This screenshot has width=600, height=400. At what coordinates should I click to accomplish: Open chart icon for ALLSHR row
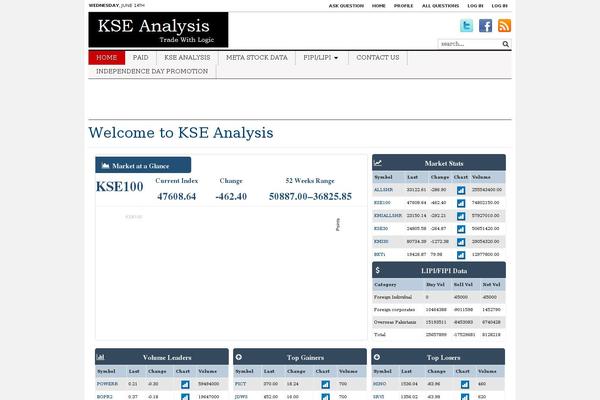461,190
